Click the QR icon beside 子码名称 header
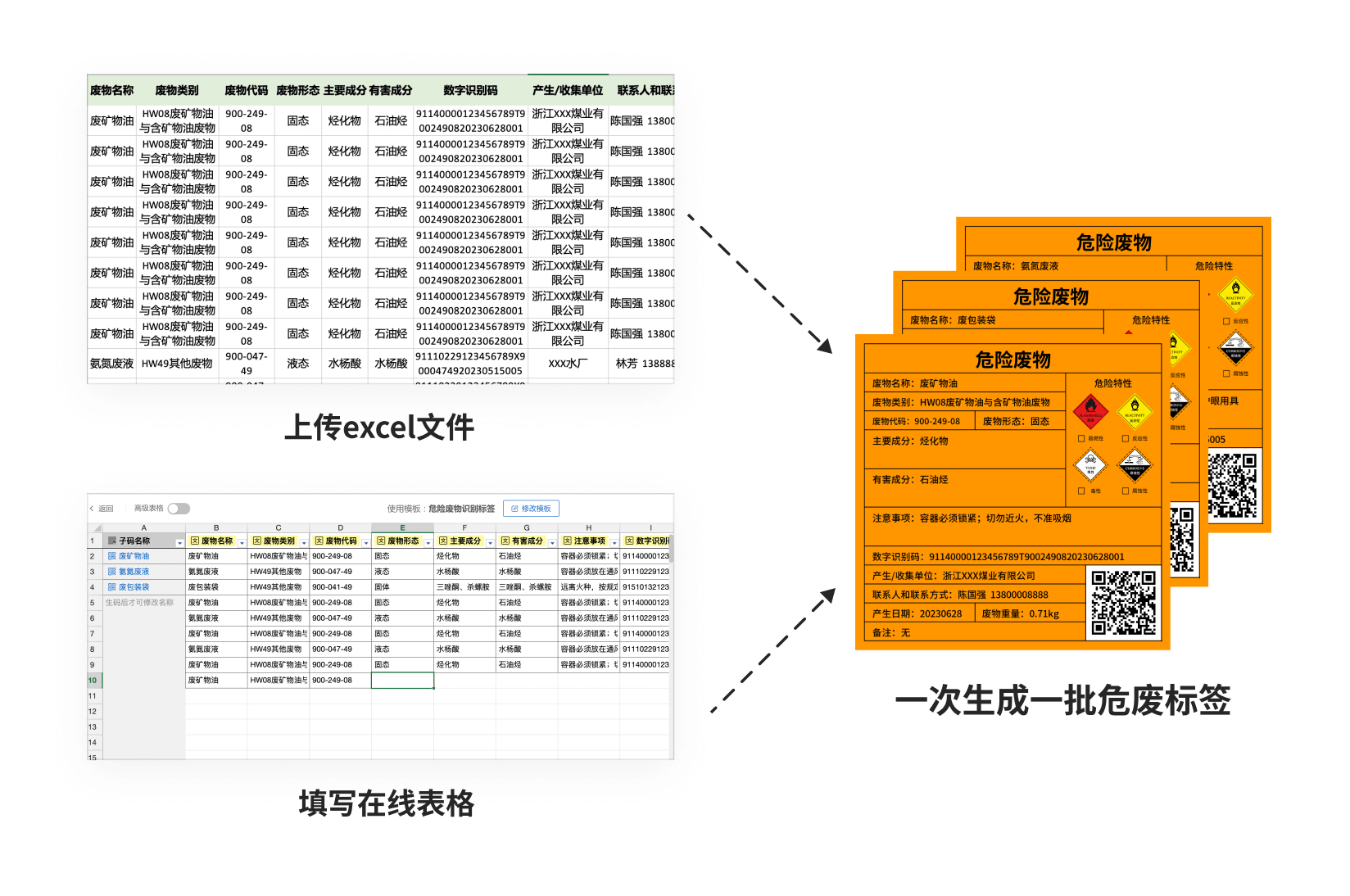 tap(112, 541)
